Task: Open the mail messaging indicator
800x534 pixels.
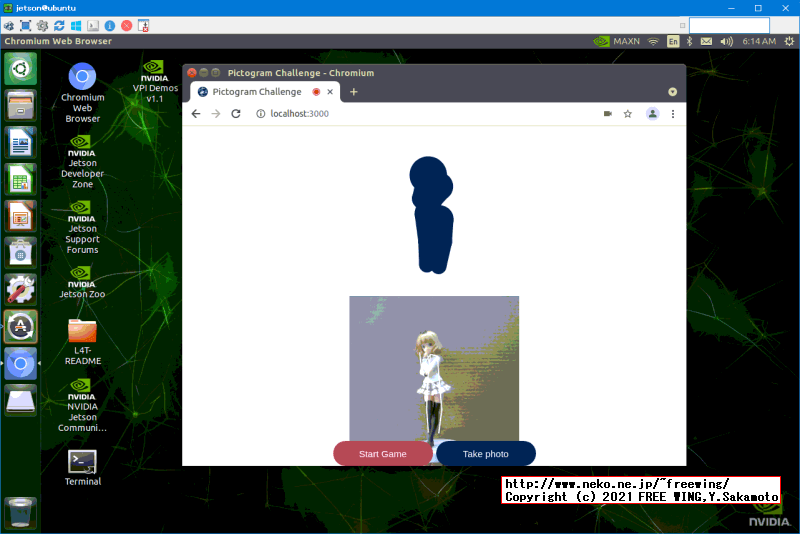Action: (706, 41)
